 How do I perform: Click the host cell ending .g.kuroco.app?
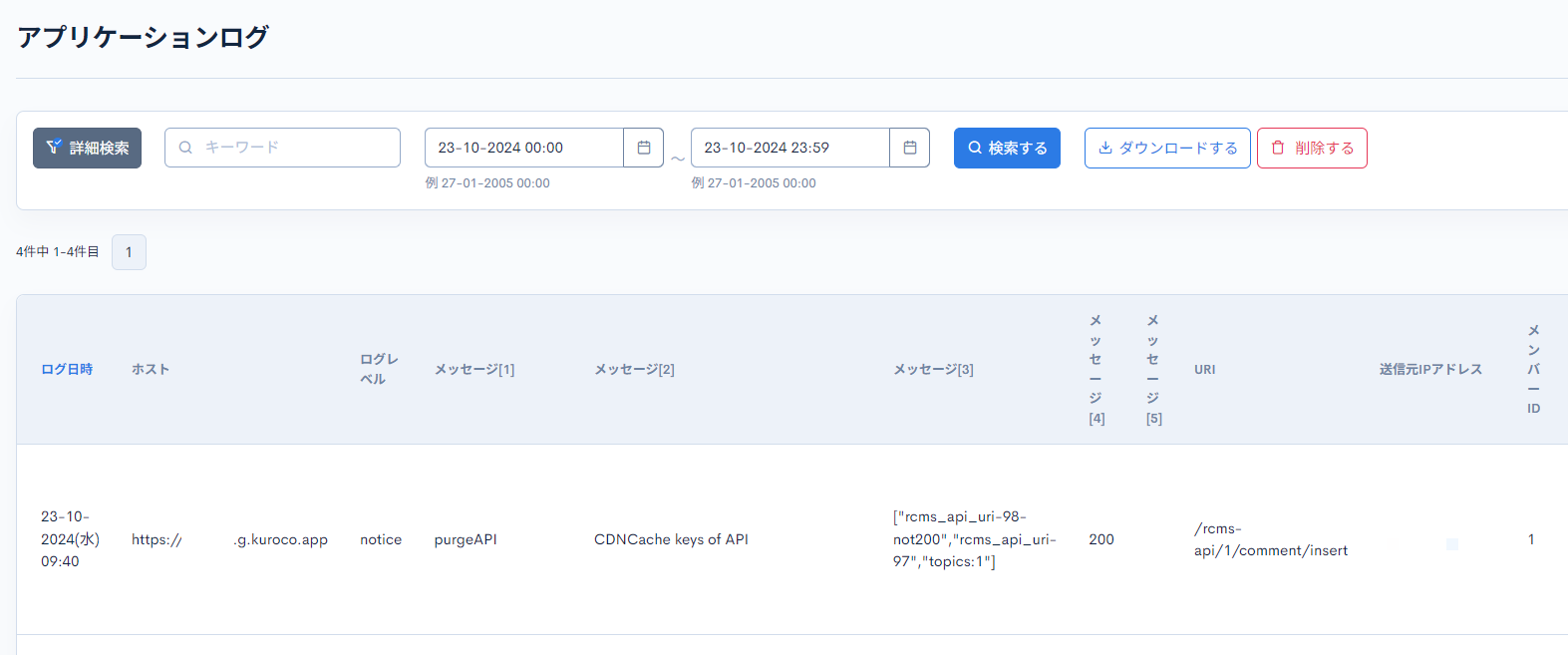[229, 539]
